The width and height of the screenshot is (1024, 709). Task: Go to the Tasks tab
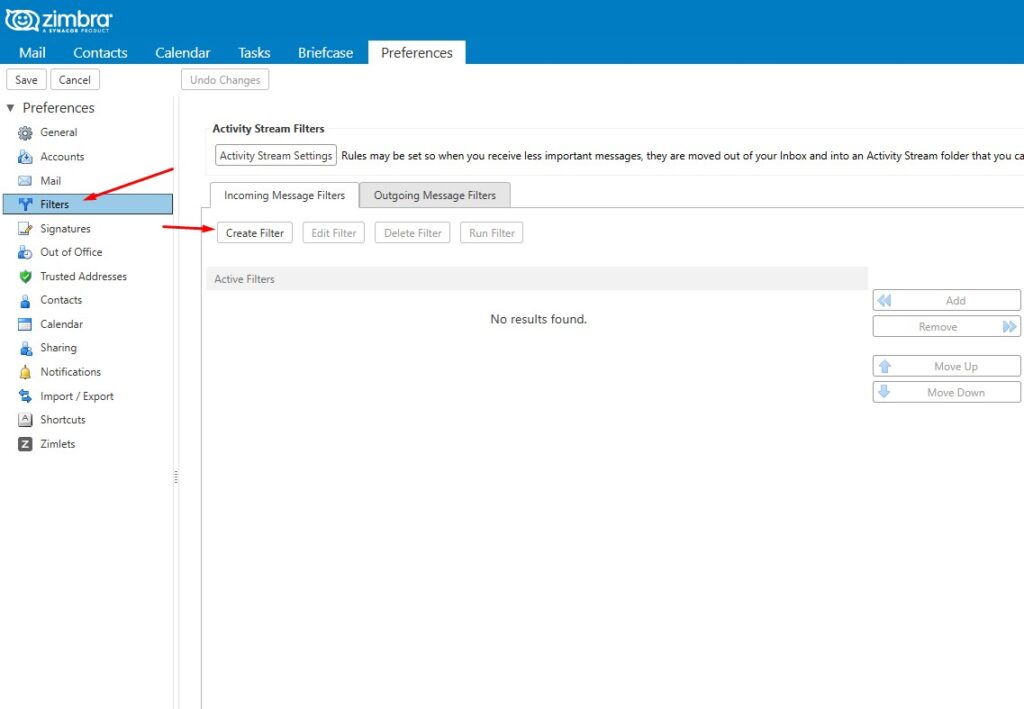tap(254, 53)
